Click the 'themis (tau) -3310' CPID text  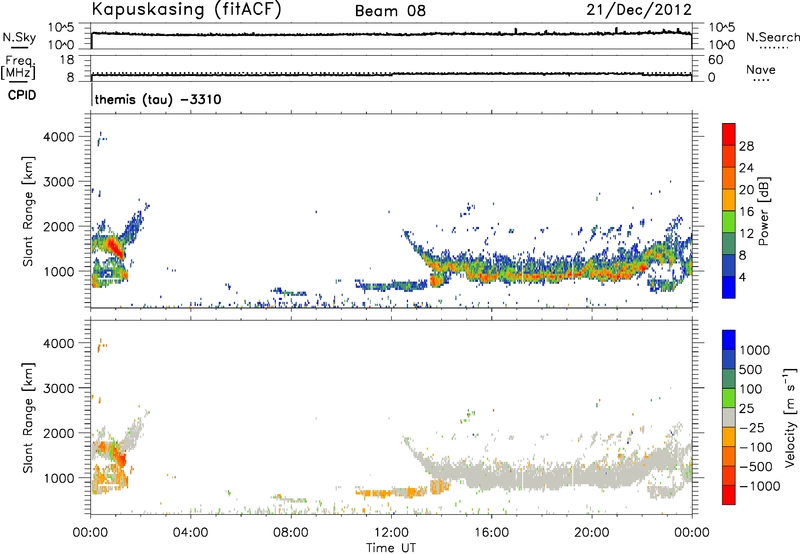click(x=158, y=99)
